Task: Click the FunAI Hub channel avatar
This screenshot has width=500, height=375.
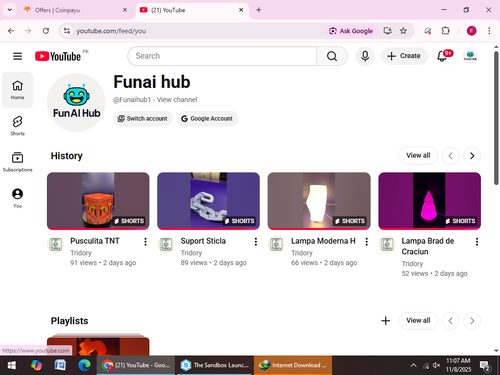Action: click(76, 102)
